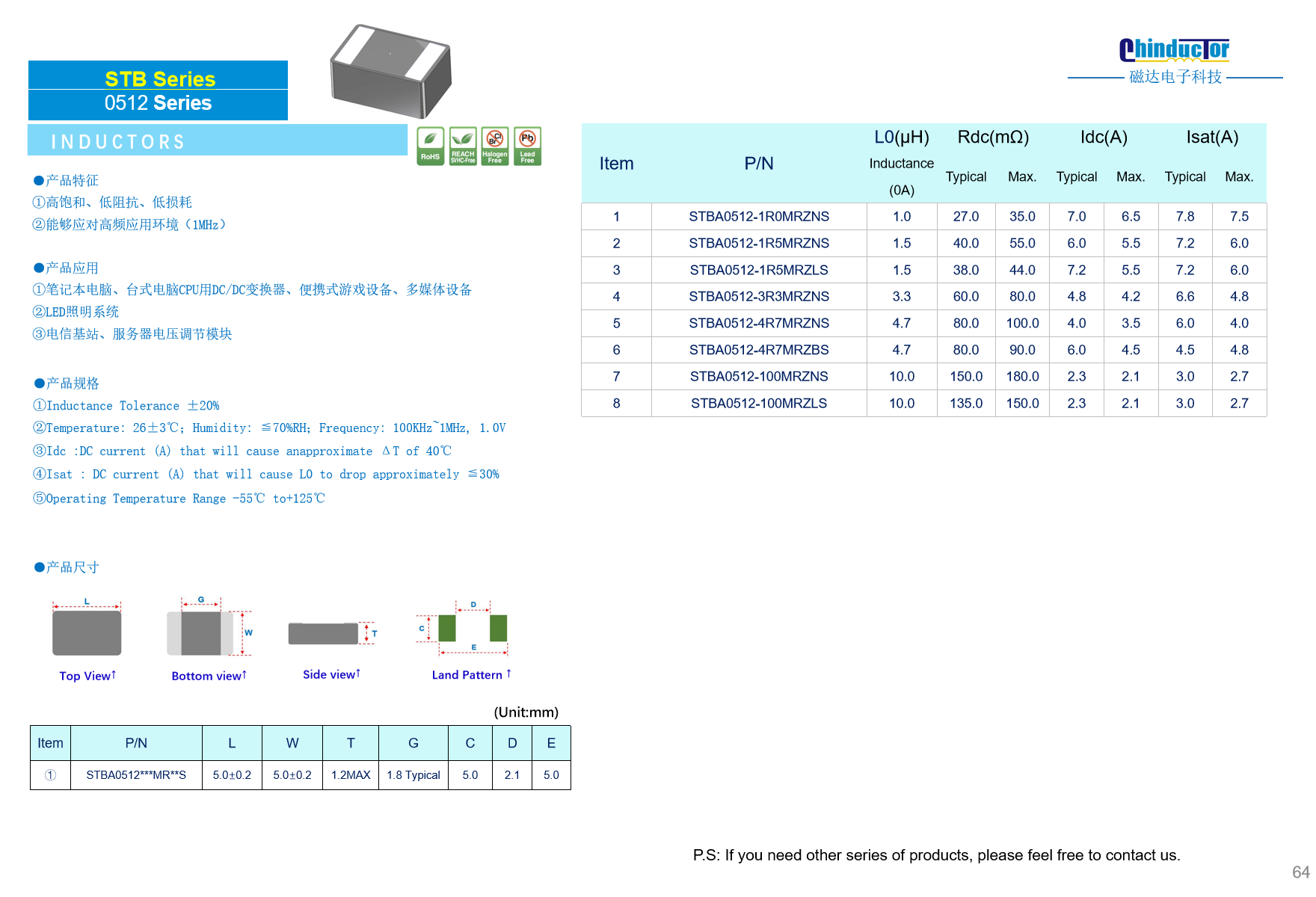Click the 7.8 Isat typical value
This screenshot has width=1316, height=897.
[x=1185, y=217]
